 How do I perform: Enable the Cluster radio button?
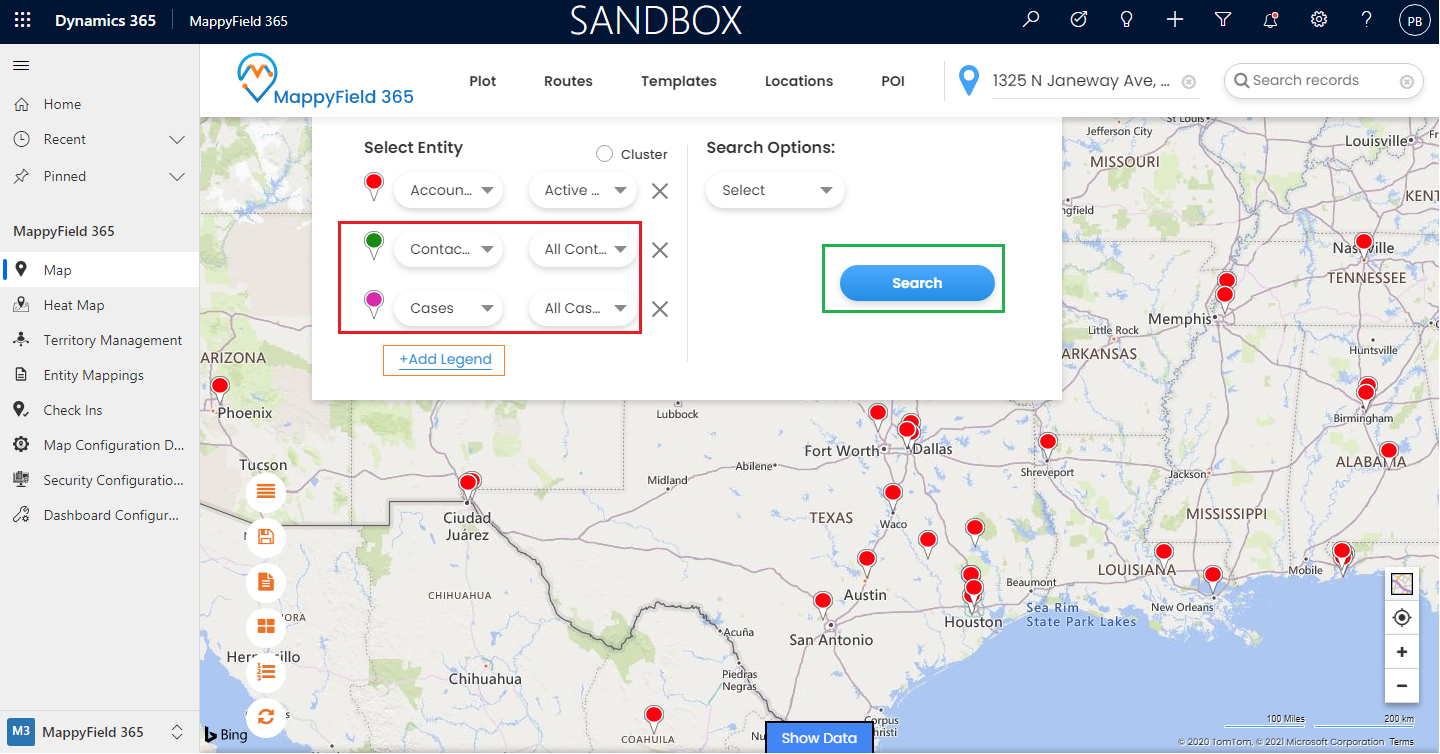tap(604, 154)
